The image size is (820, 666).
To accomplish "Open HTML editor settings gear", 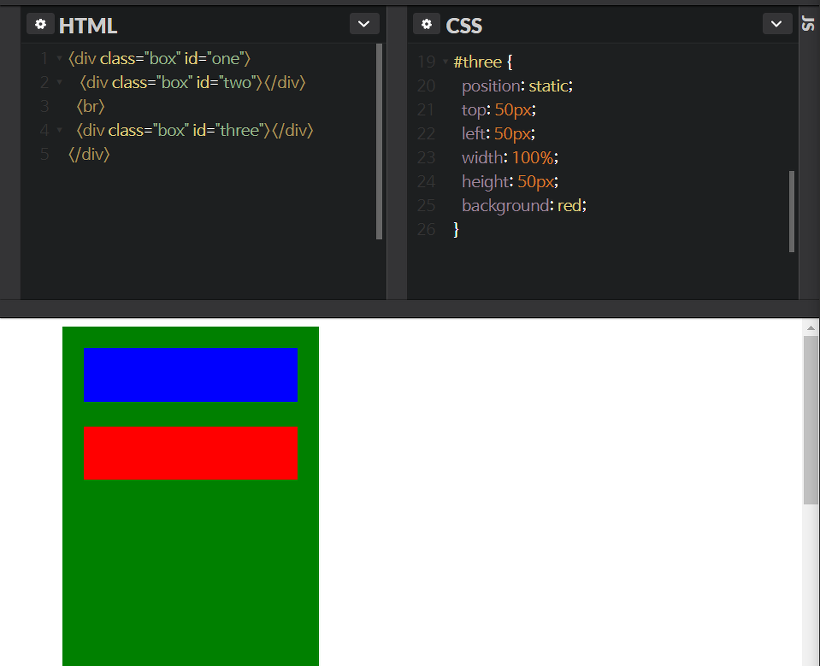I will [x=40, y=24].
